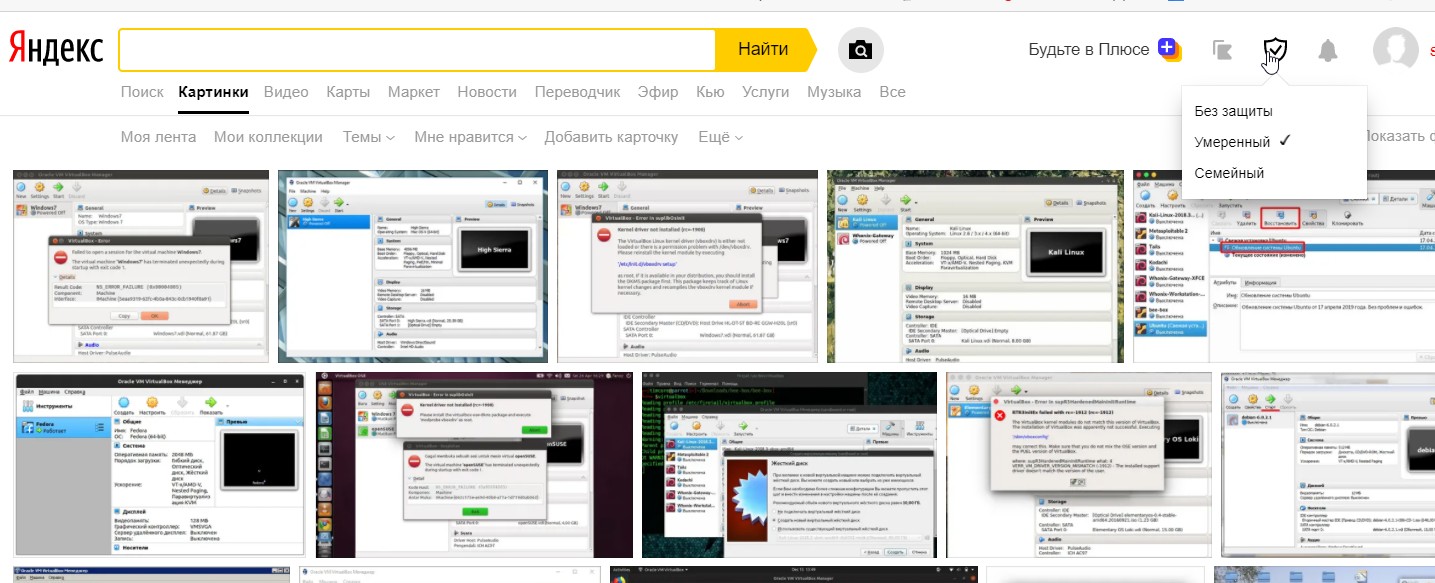
Task: Select the Картинки tab
Action: 213,92
